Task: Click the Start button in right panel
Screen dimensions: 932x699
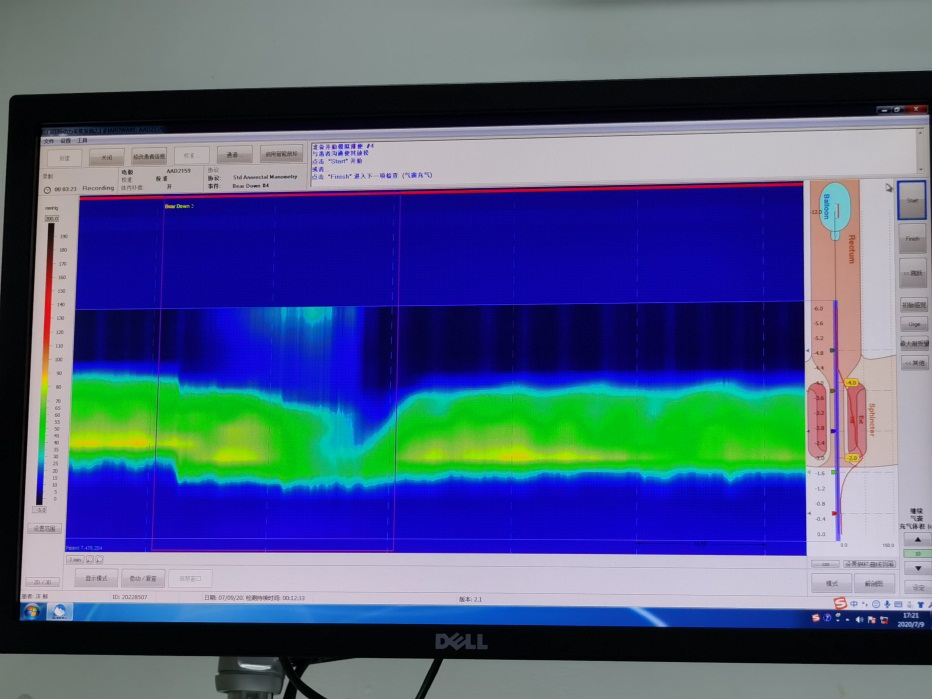Action: pos(911,200)
